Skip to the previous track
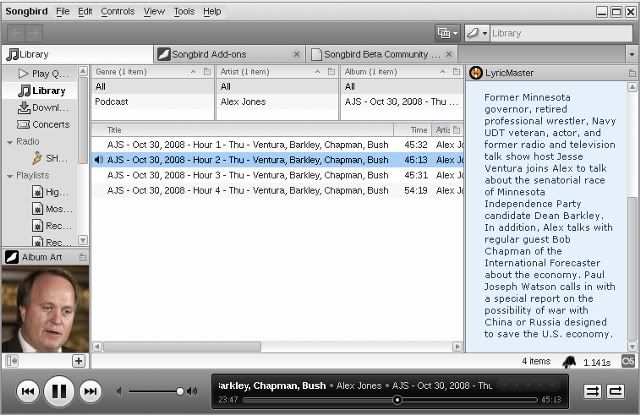Viewport: 640px width, 415px height. (x=28, y=391)
